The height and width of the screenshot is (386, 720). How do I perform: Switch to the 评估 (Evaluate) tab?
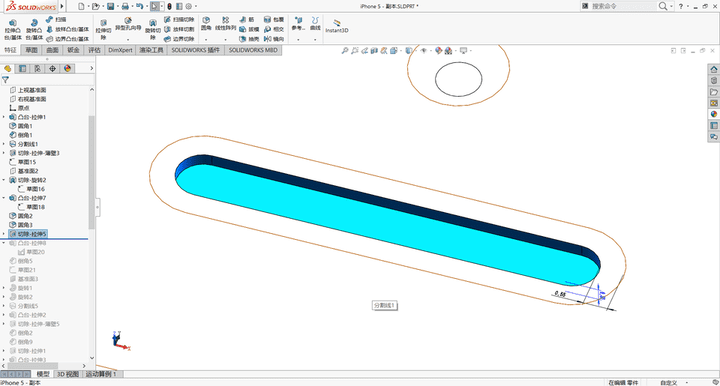[94, 50]
